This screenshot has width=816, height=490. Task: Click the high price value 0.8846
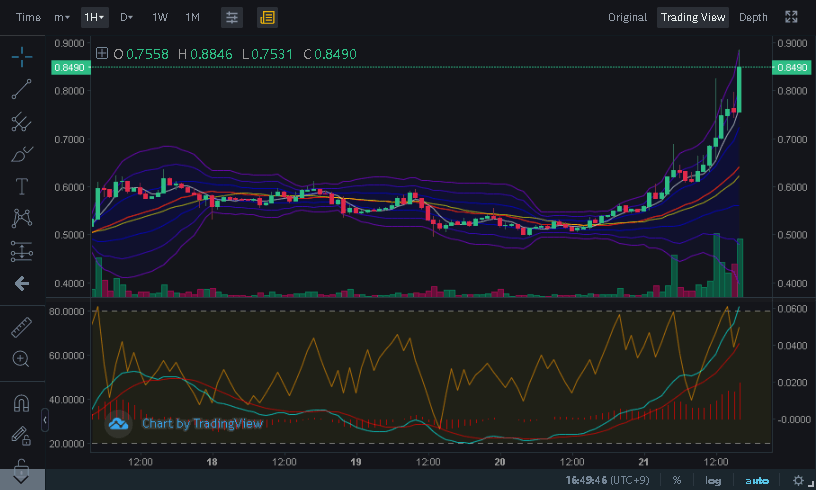(x=211, y=54)
